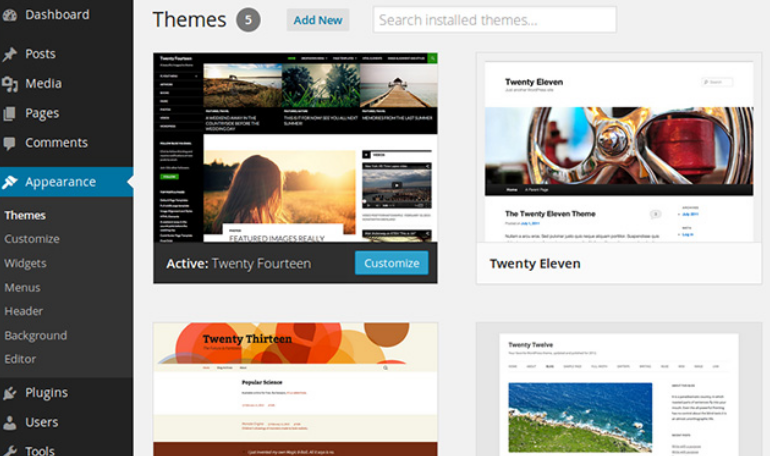This screenshot has width=770, height=456.
Task: Click the Tools wrench icon
Action: click(x=10, y=450)
